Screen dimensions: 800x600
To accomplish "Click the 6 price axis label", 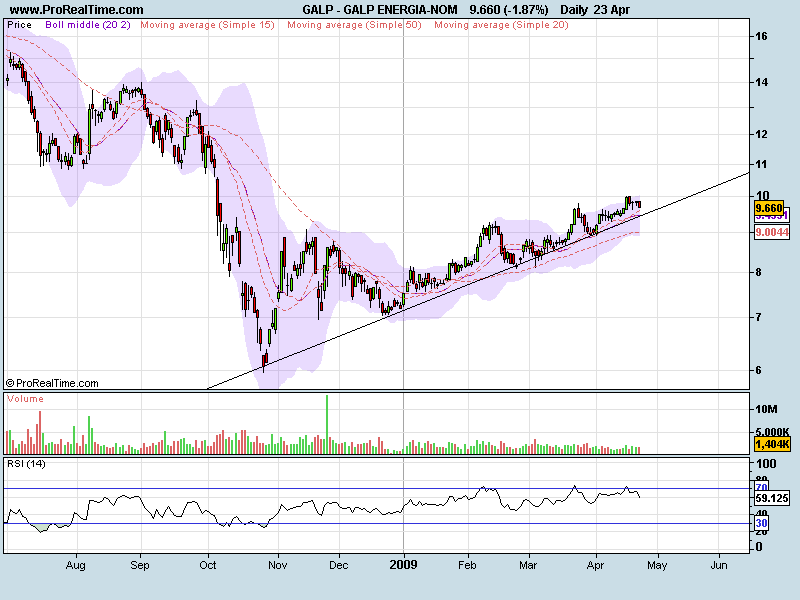I will (x=759, y=370).
